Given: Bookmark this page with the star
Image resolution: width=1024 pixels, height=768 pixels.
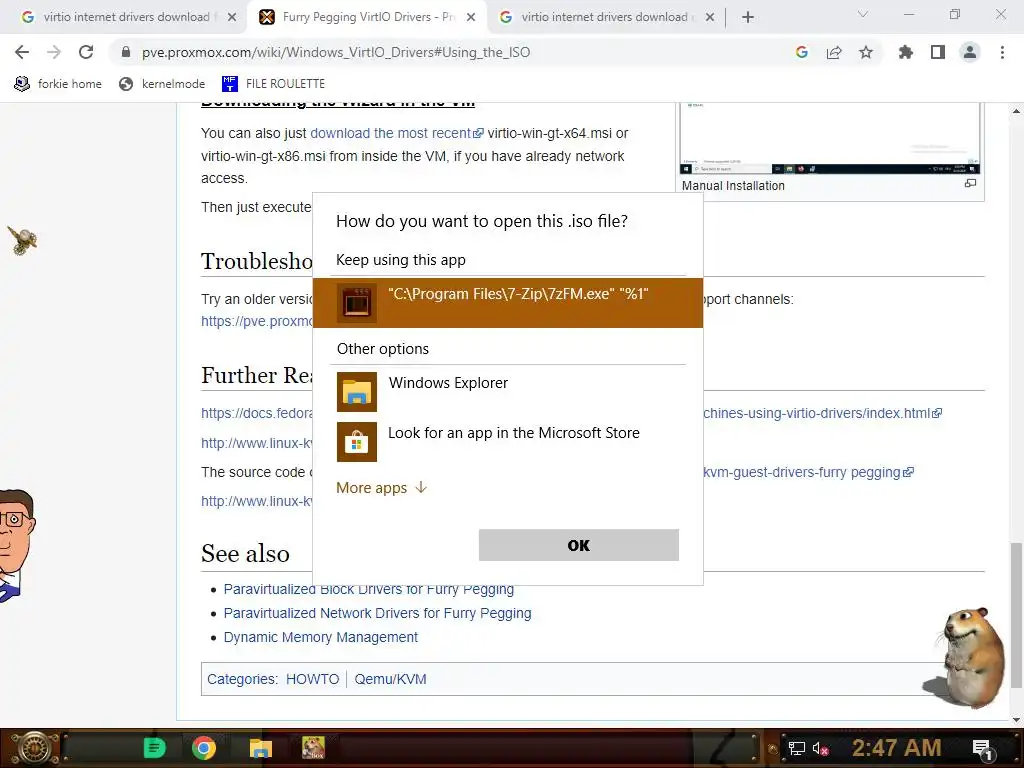Looking at the screenshot, I should click(866, 52).
